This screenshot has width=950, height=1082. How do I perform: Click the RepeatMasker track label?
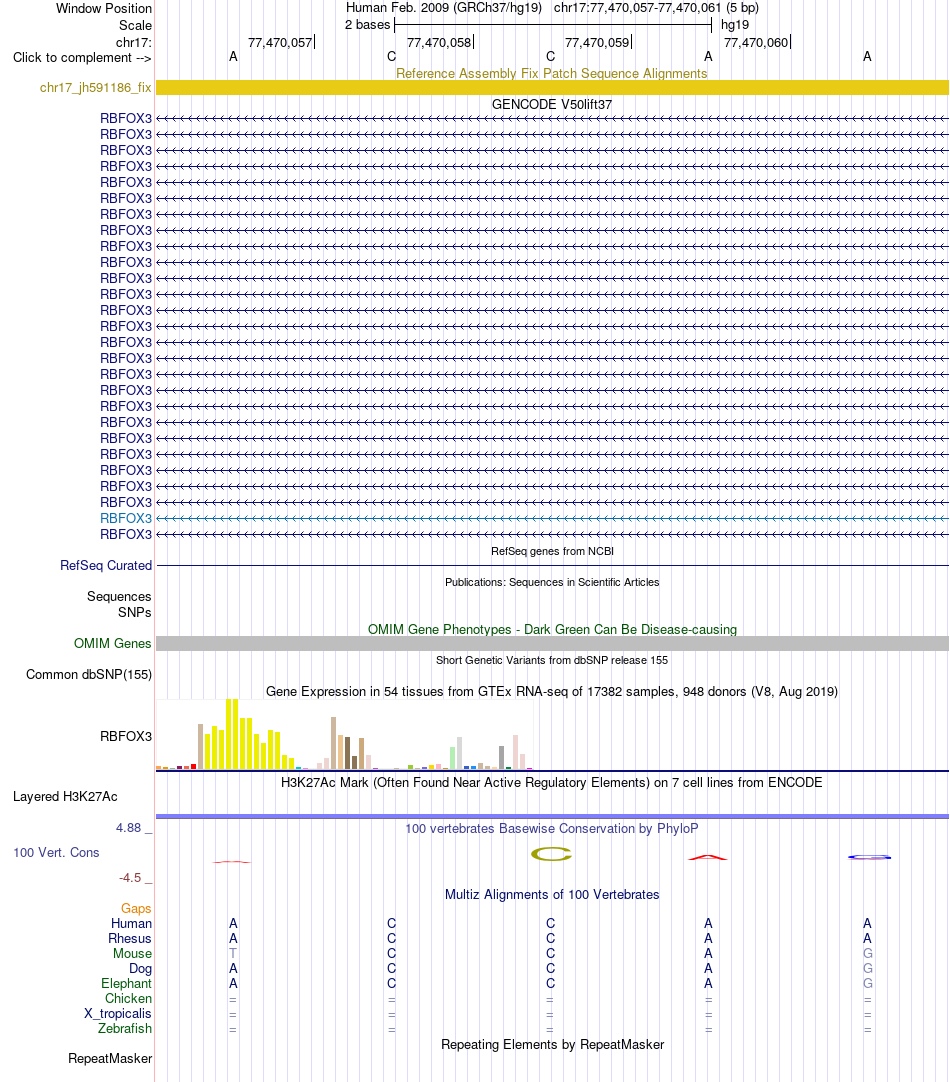110,1059
